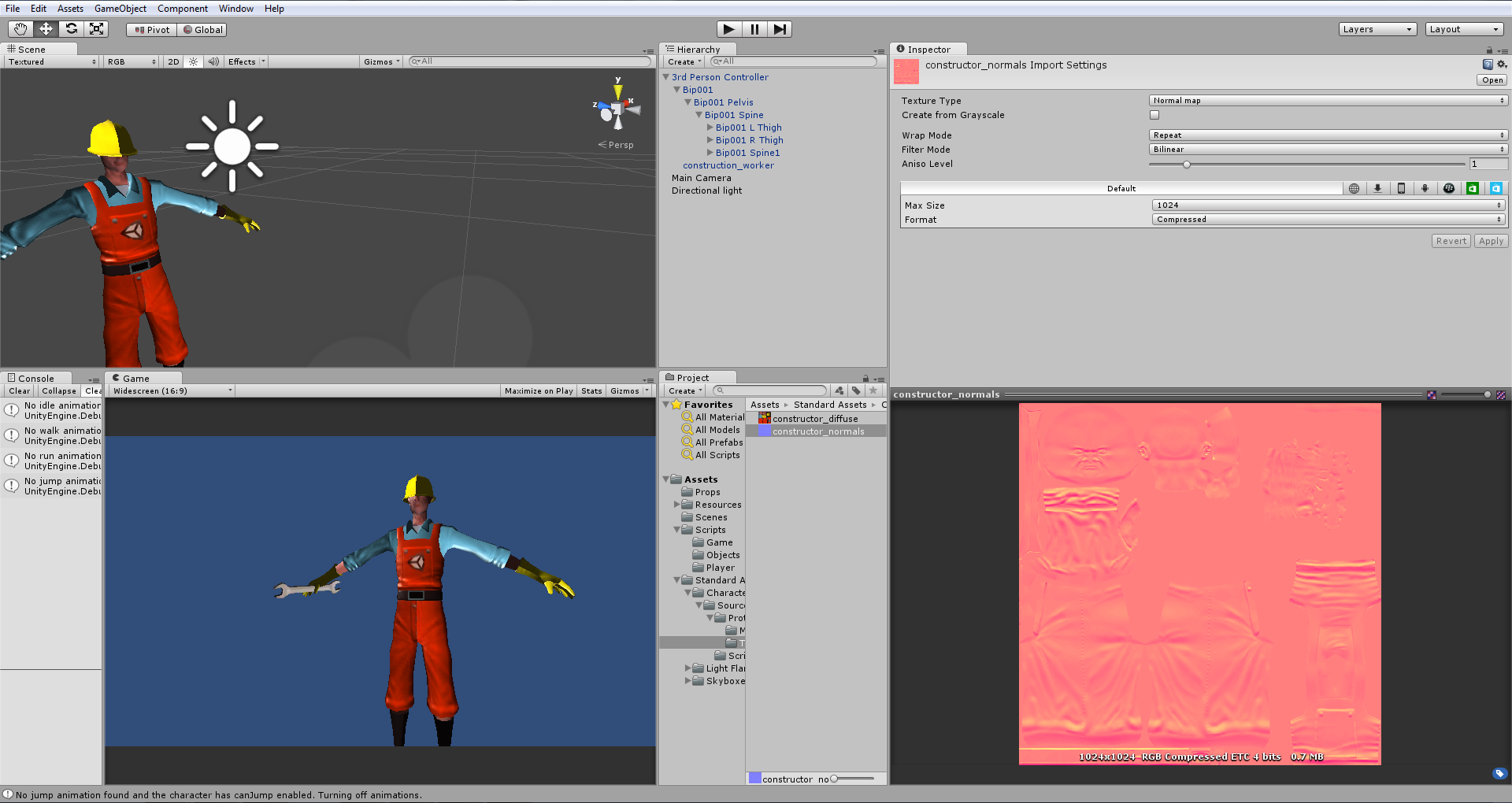Image resolution: width=1512 pixels, height=803 pixels.
Task: Open the Component menu
Action: pyautogui.click(x=183, y=9)
